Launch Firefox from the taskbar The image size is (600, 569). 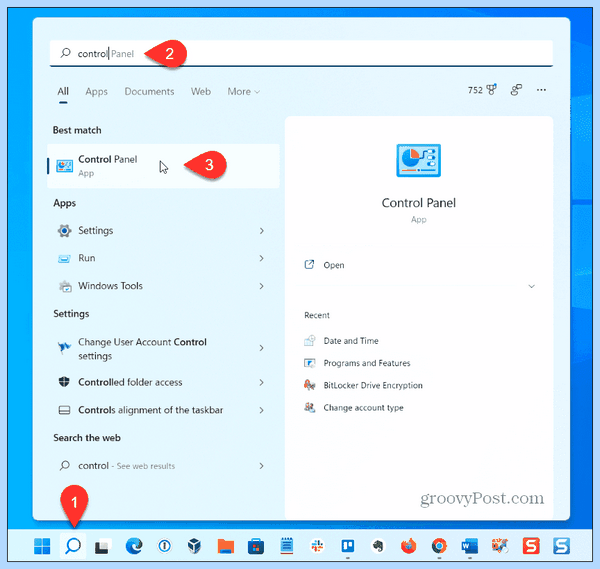pyautogui.click(x=409, y=546)
